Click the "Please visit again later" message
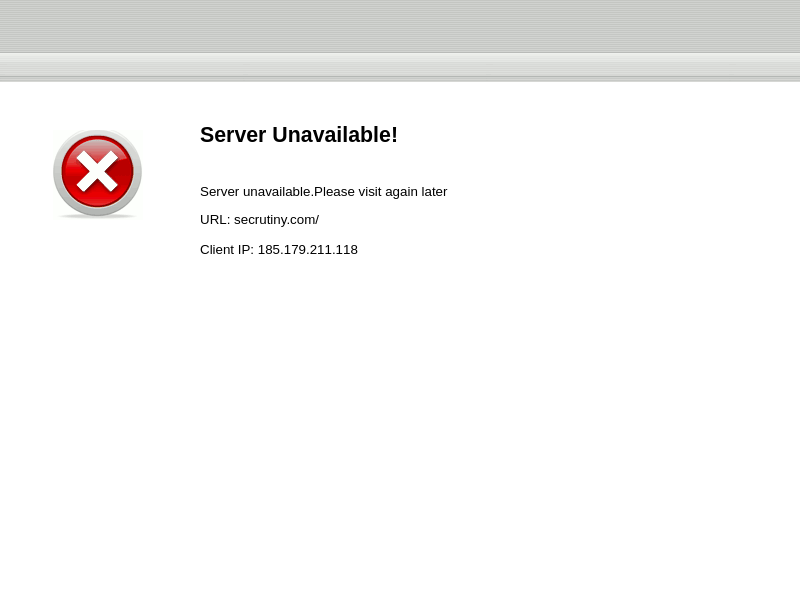 pos(380,192)
